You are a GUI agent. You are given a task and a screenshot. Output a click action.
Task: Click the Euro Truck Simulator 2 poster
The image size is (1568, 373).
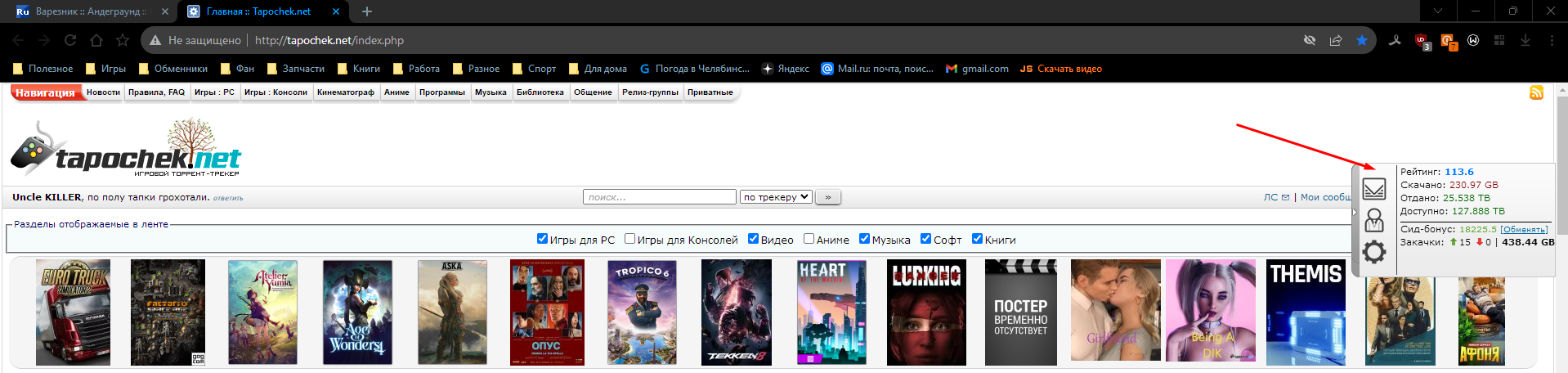pyautogui.click(x=73, y=312)
